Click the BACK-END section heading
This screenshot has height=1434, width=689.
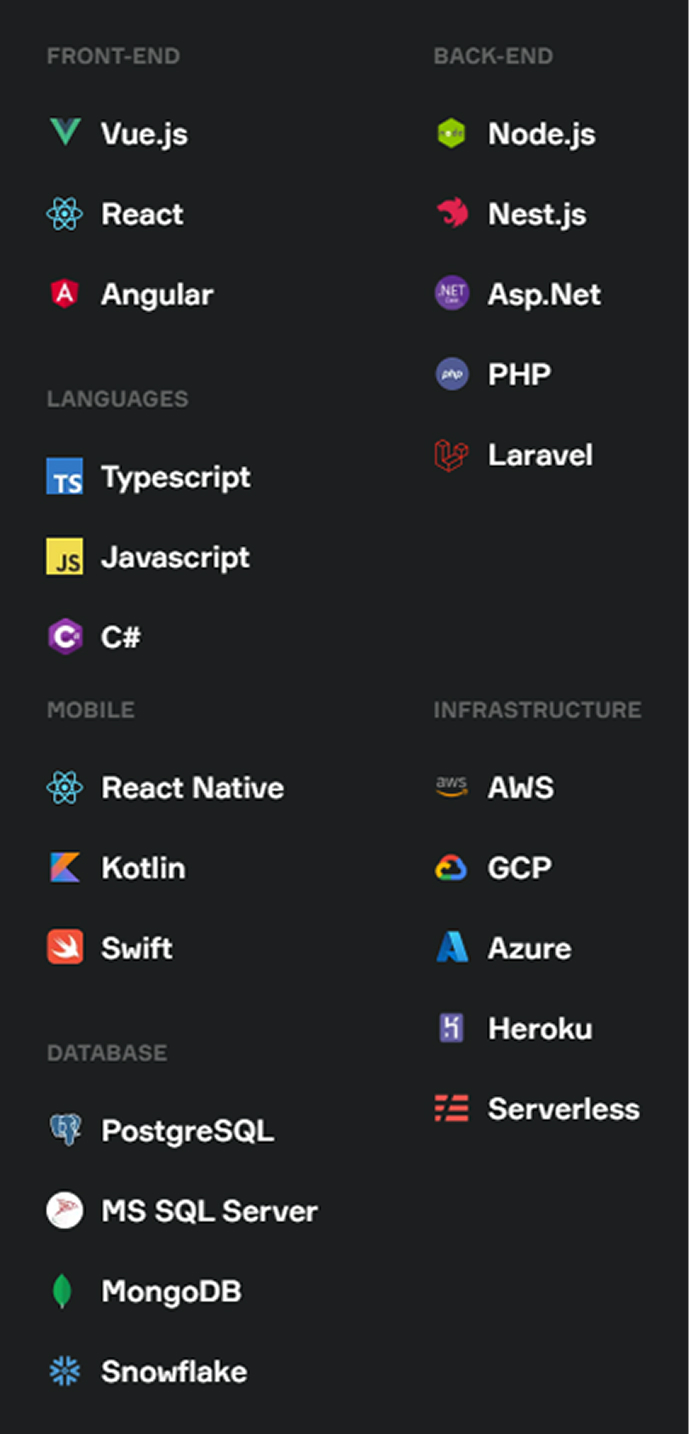[x=493, y=56]
